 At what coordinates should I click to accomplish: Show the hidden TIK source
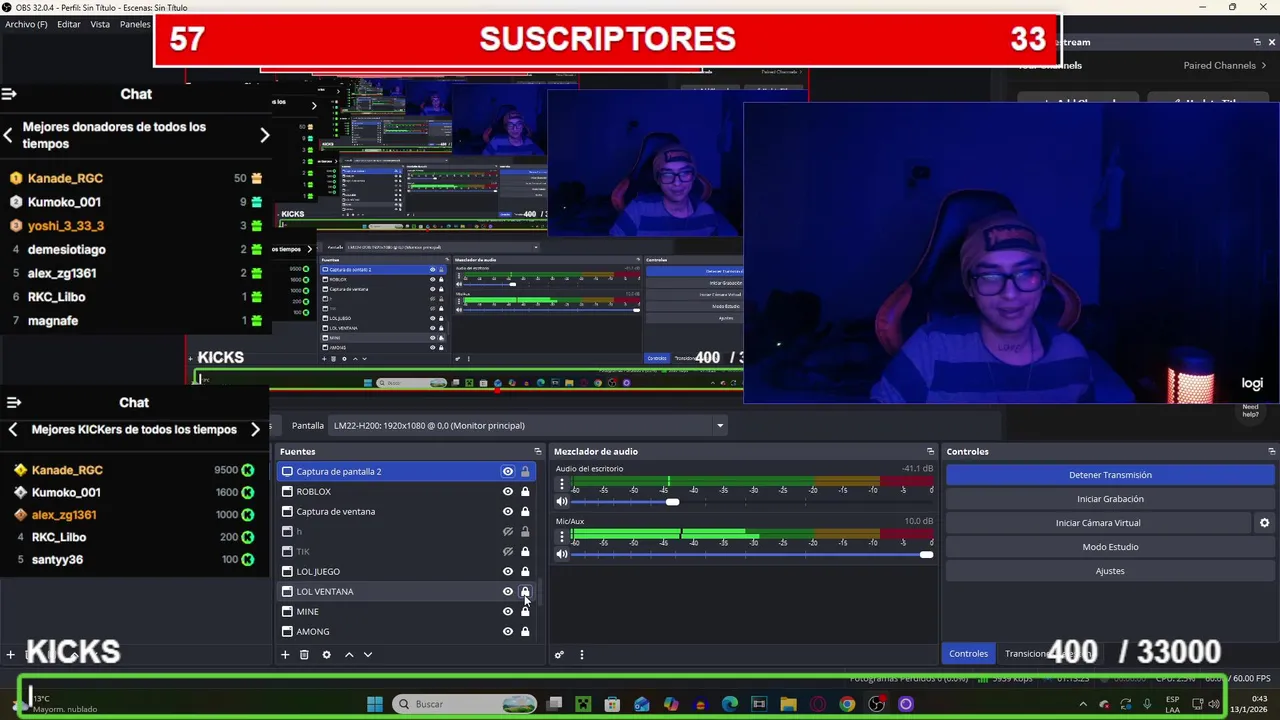click(x=507, y=552)
